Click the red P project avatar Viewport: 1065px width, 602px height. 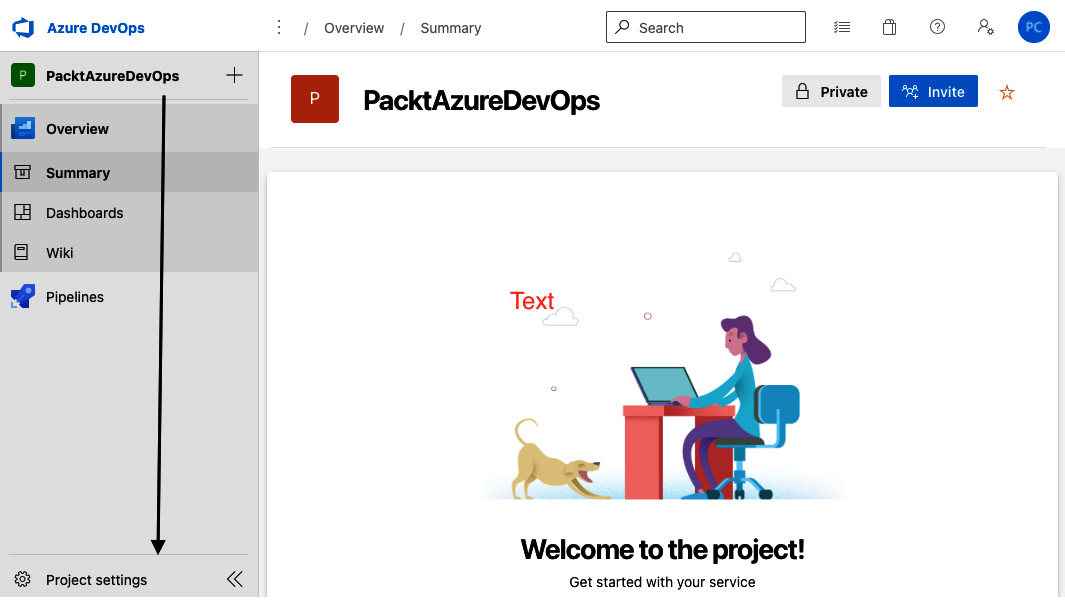[314, 99]
